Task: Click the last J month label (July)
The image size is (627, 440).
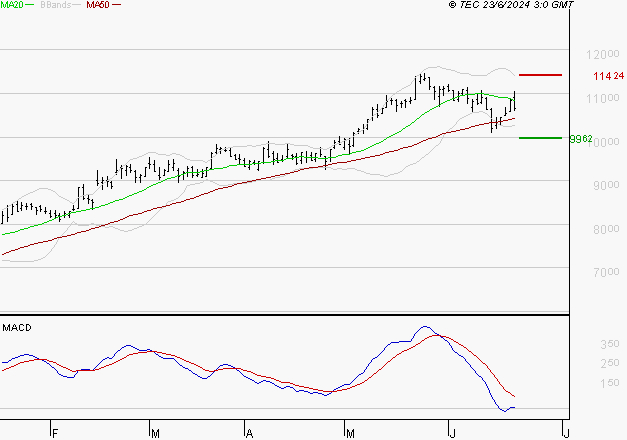Action: tap(565, 434)
